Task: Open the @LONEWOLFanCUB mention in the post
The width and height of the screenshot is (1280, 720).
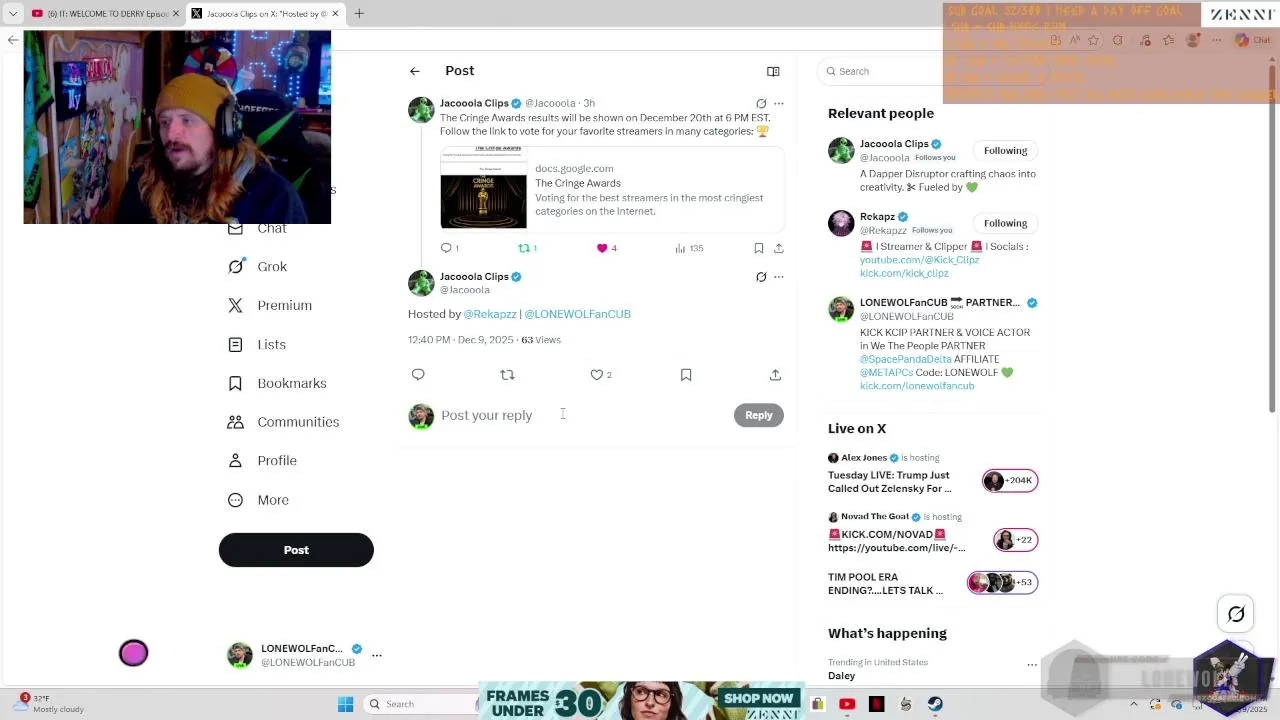Action: tap(577, 314)
